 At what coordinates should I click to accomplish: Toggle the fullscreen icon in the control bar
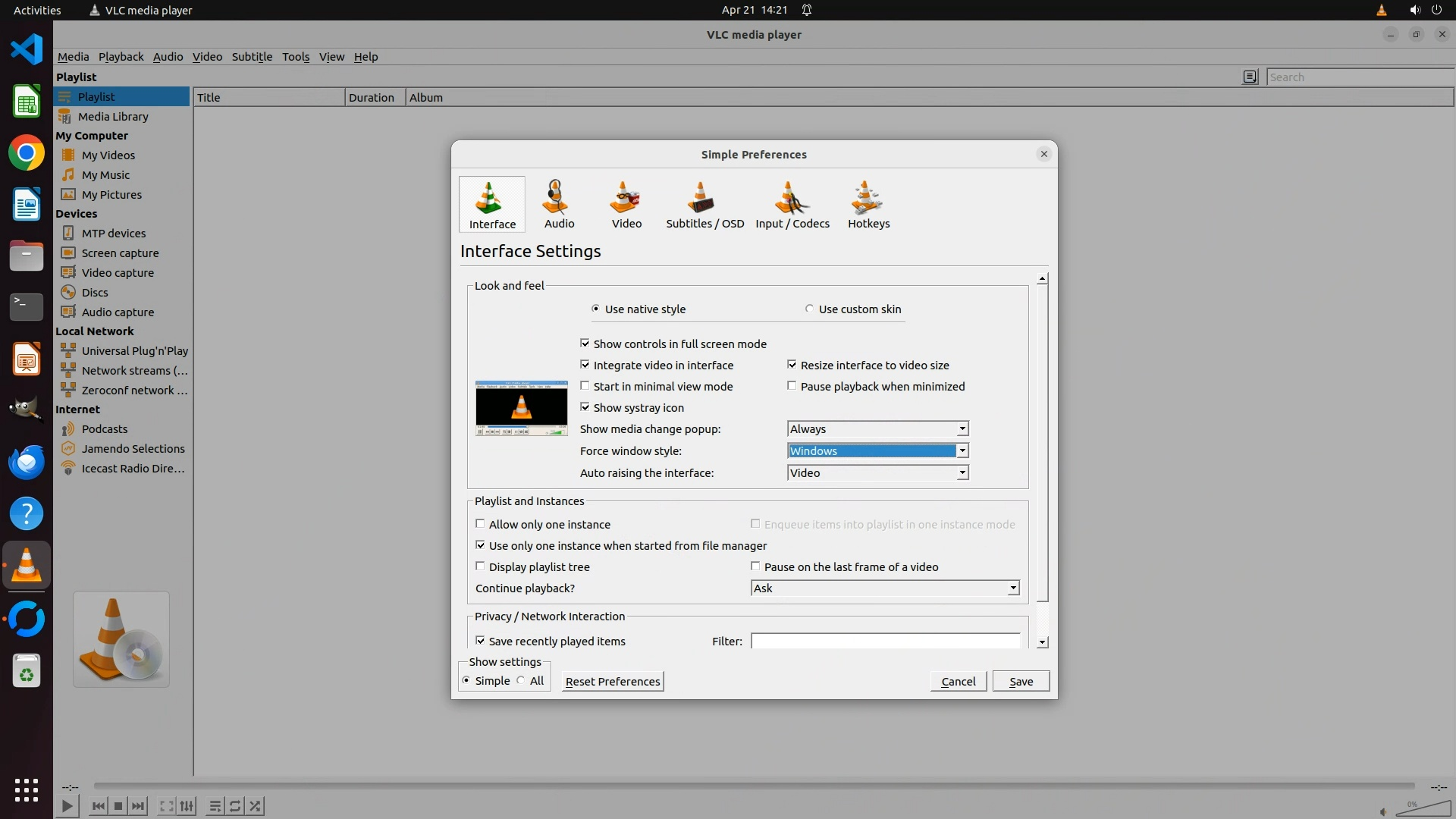[x=166, y=806]
